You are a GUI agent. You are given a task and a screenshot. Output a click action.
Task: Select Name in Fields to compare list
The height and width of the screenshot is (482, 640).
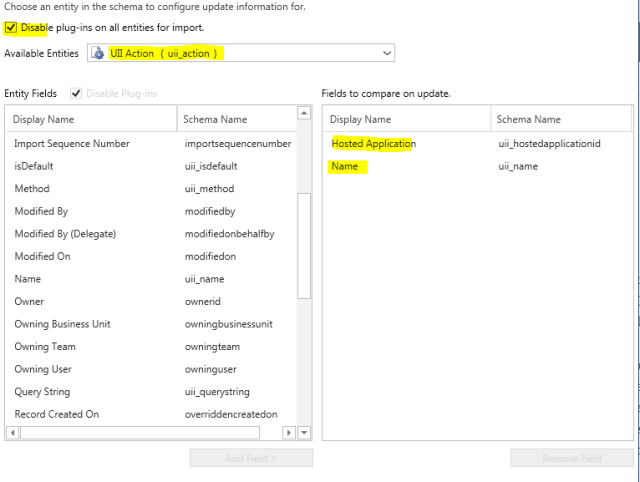344,166
